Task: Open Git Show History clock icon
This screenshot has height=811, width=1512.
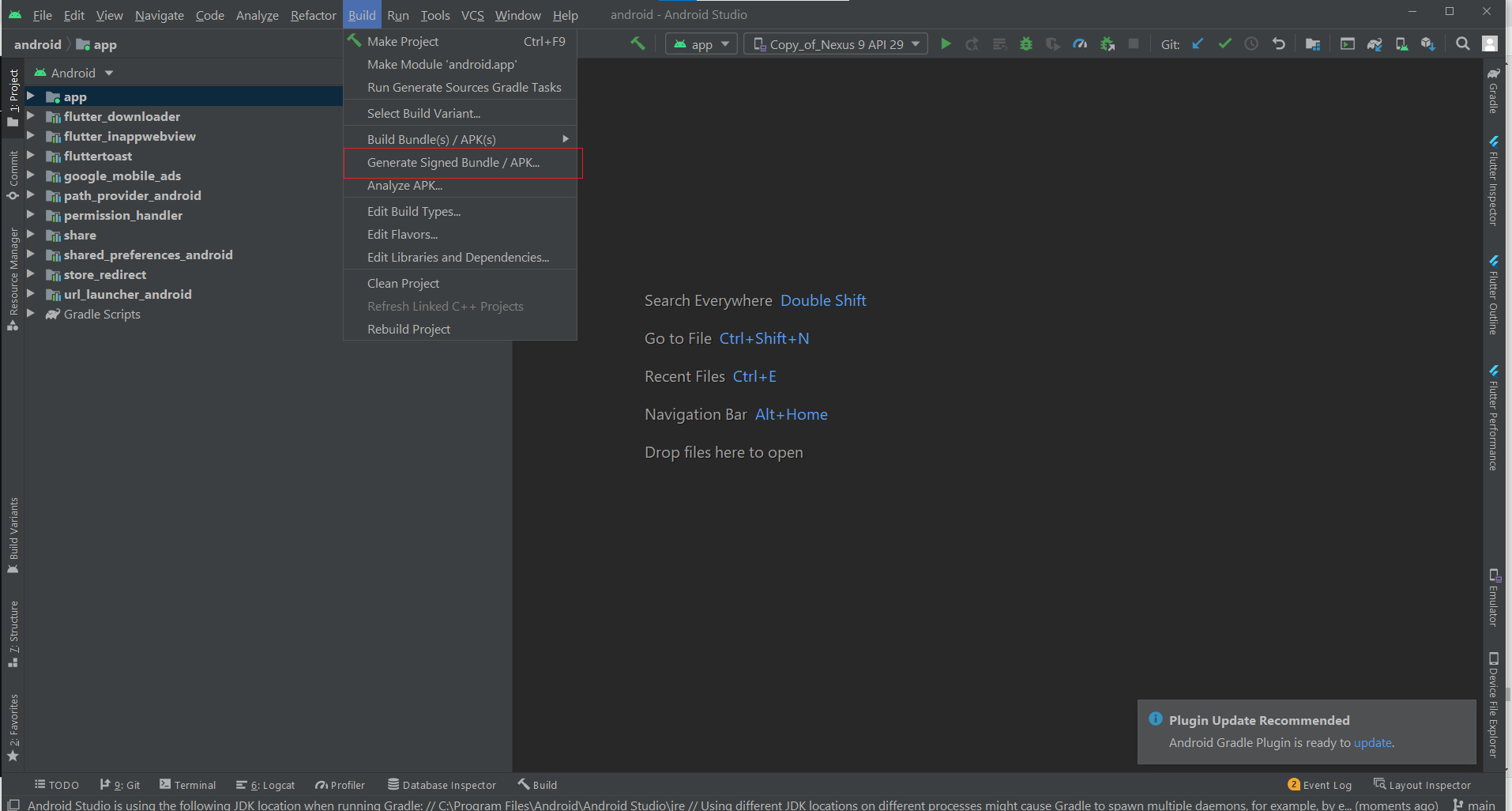Action: (x=1251, y=44)
